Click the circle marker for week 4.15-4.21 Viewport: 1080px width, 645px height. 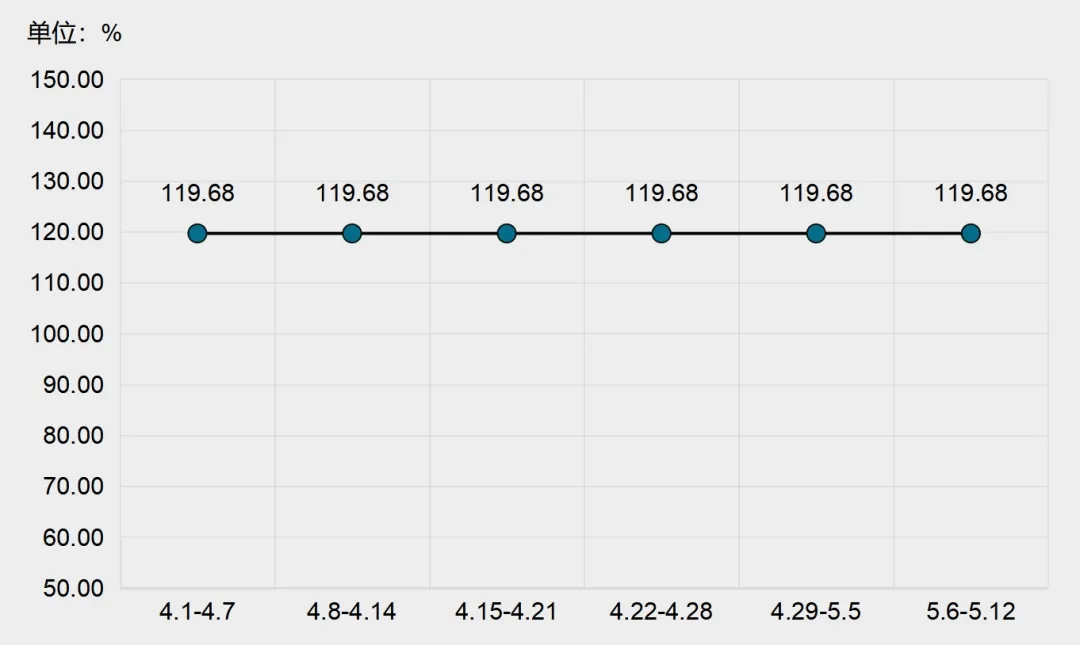507,233
